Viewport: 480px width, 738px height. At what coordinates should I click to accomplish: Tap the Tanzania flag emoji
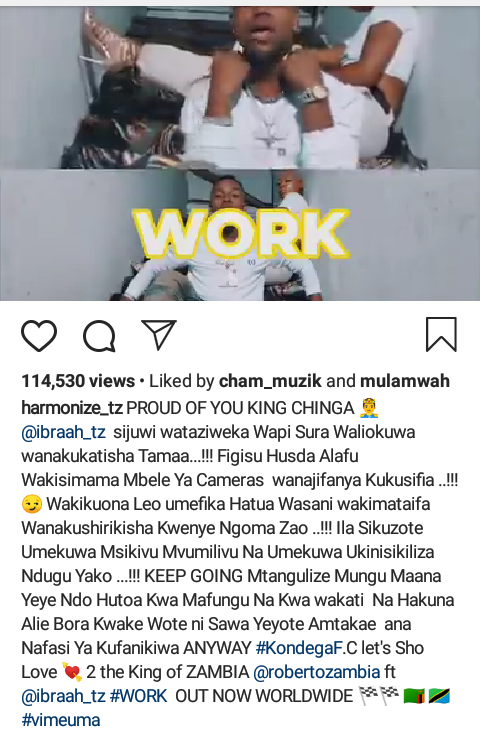pyautogui.click(x=439, y=696)
